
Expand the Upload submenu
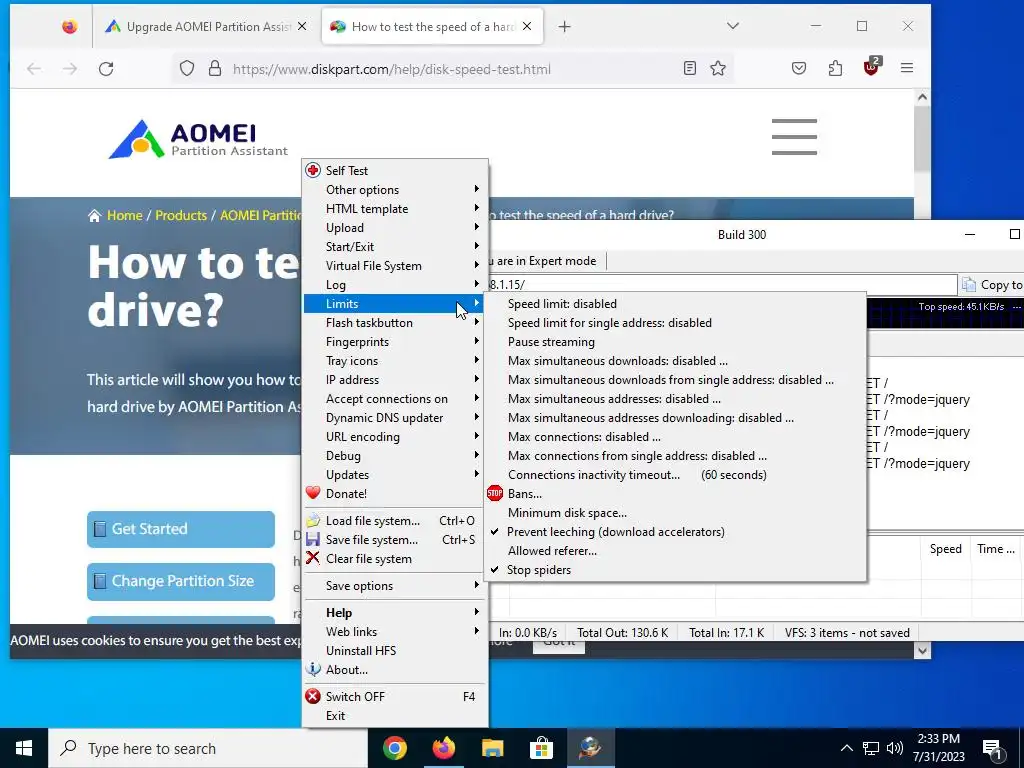(394, 227)
